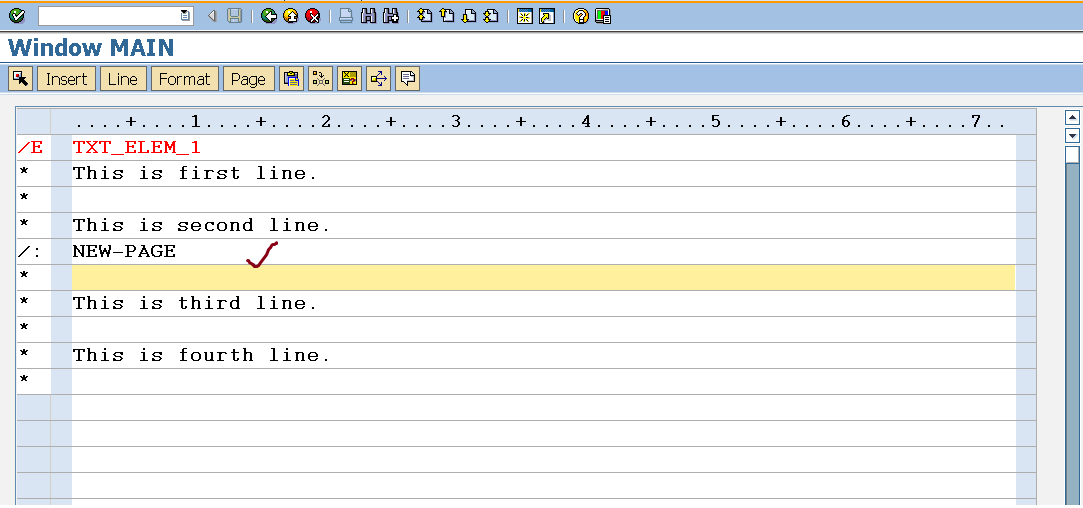Click the Line button
Viewport: 1083px width, 508px height.
pos(123,79)
